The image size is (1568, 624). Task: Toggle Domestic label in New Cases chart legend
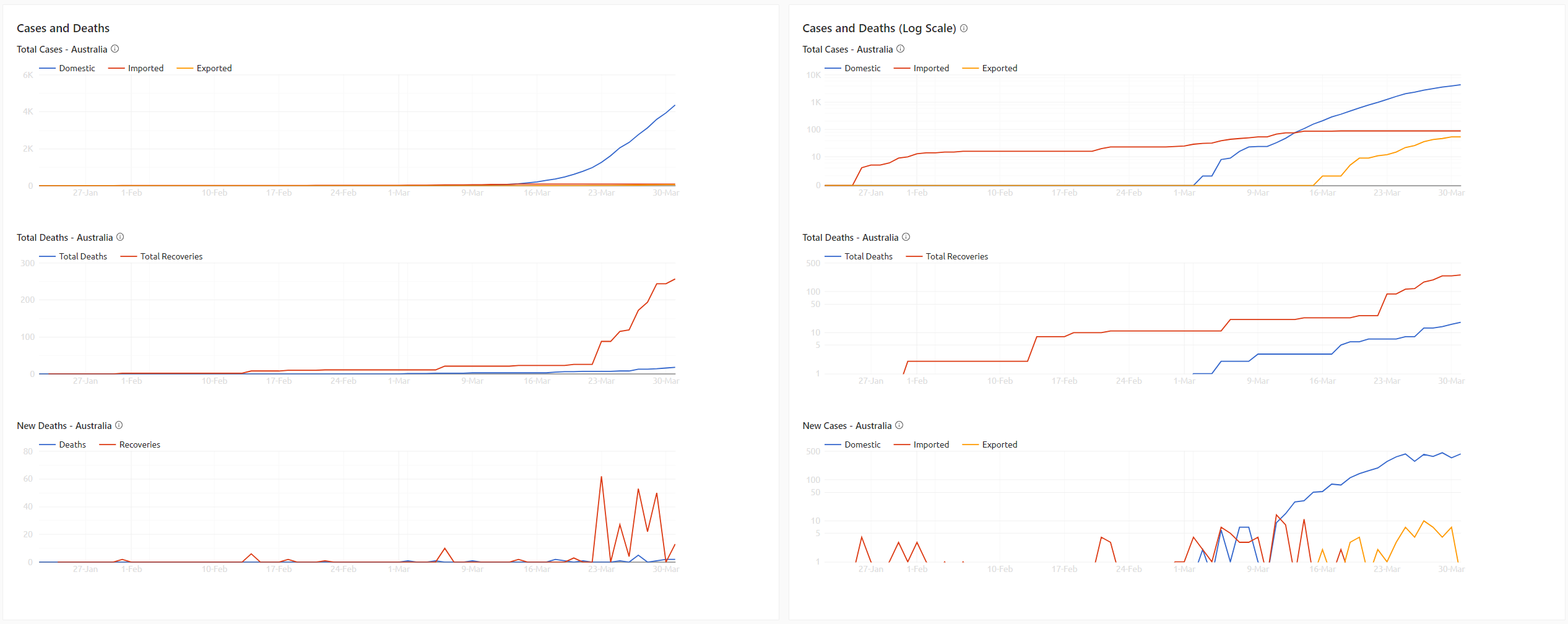862,444
